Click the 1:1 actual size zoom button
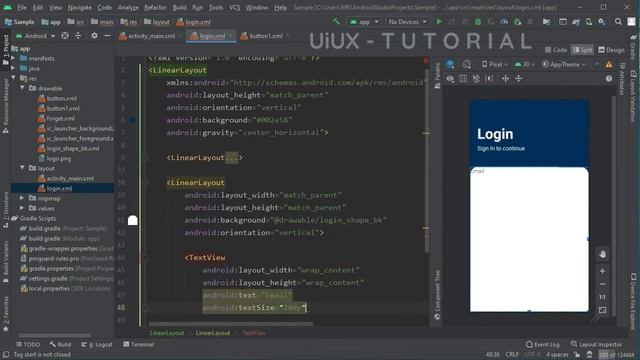The height and width of the screenshot is (360, 640). [602, 297]
